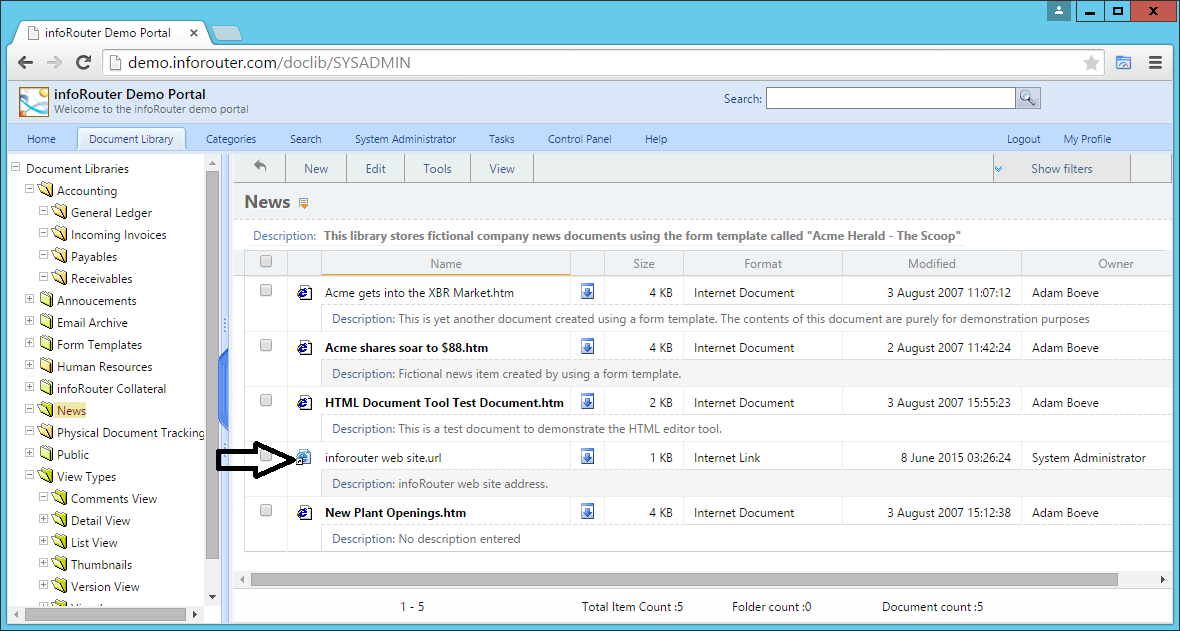This screenshot has width=1180, height=631.
Task: Open the My Profile link
Action: [1087, 139]
